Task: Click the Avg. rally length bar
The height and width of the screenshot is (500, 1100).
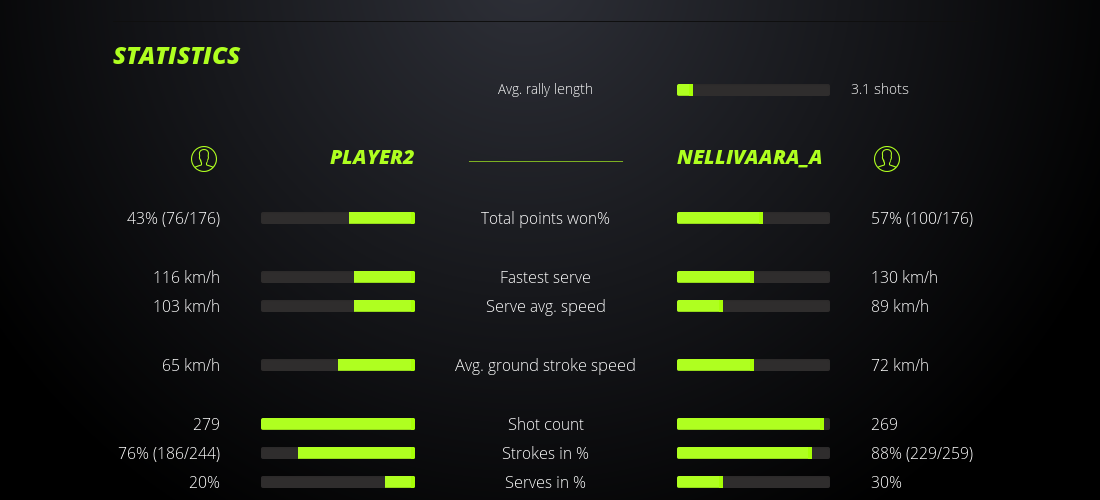Action: click(x=753, y=90)
